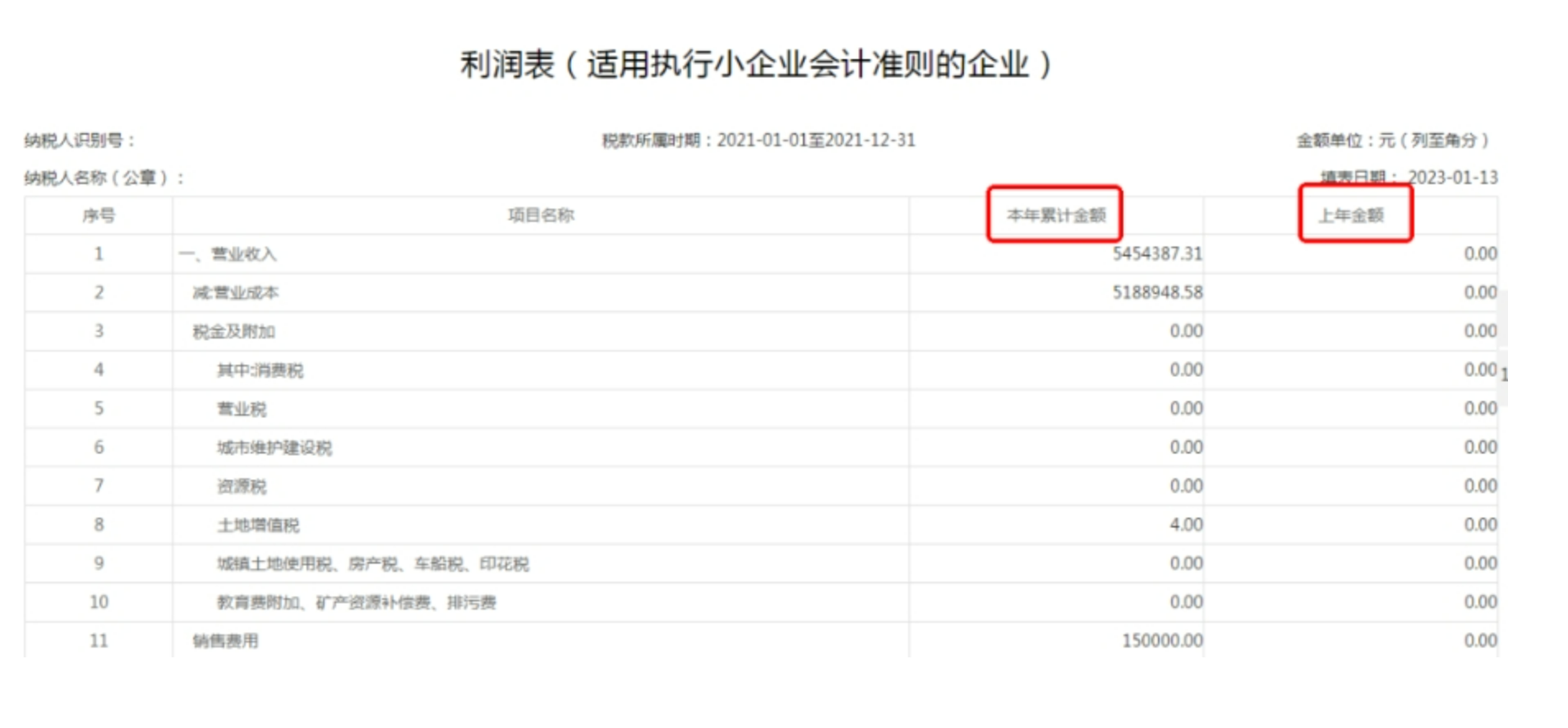
Task: Click 税金及附加 prior-year value 0.00
Action: pos(1480,331)
